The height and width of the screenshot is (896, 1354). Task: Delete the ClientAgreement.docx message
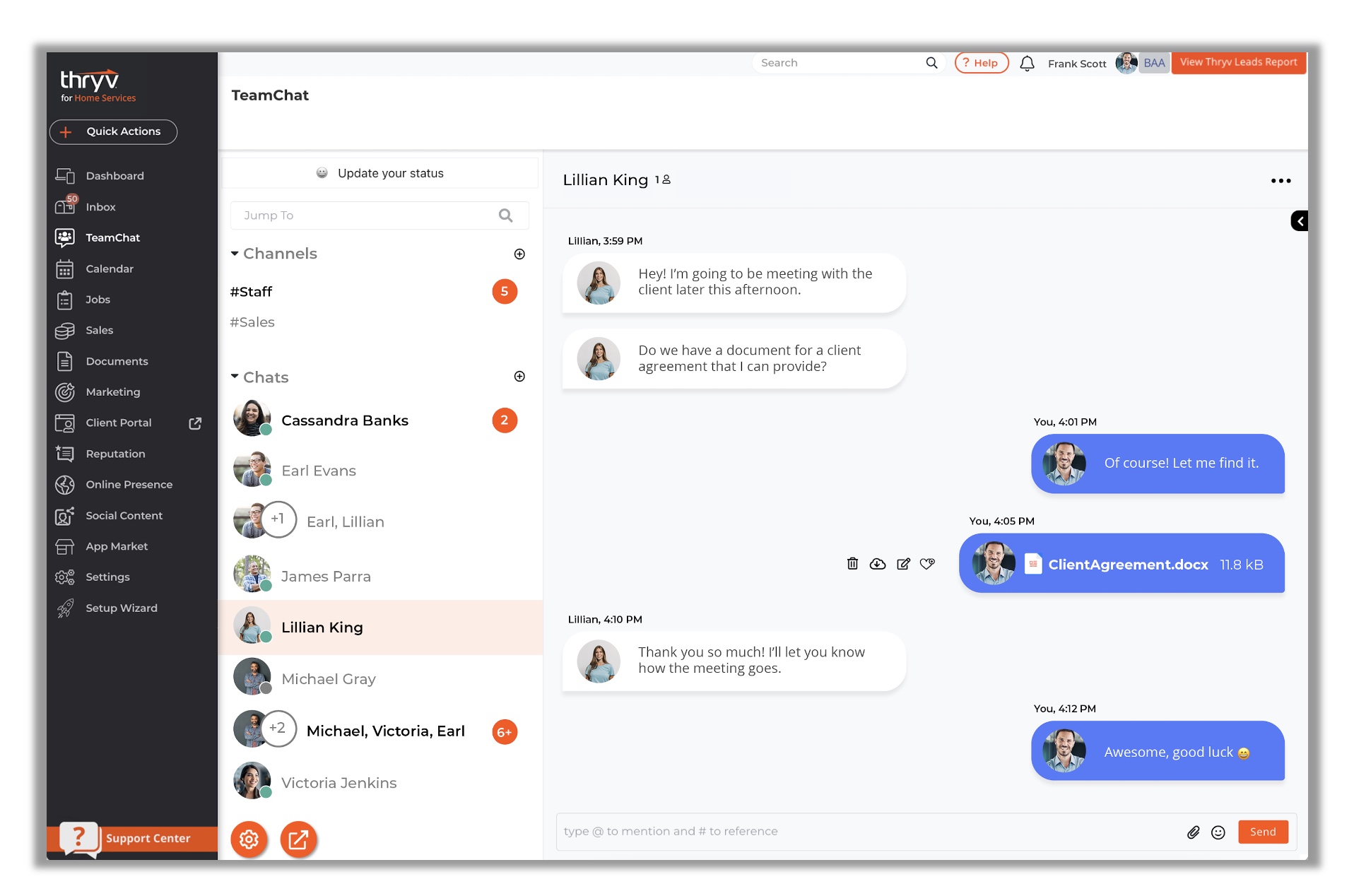(x=852, y=563)
